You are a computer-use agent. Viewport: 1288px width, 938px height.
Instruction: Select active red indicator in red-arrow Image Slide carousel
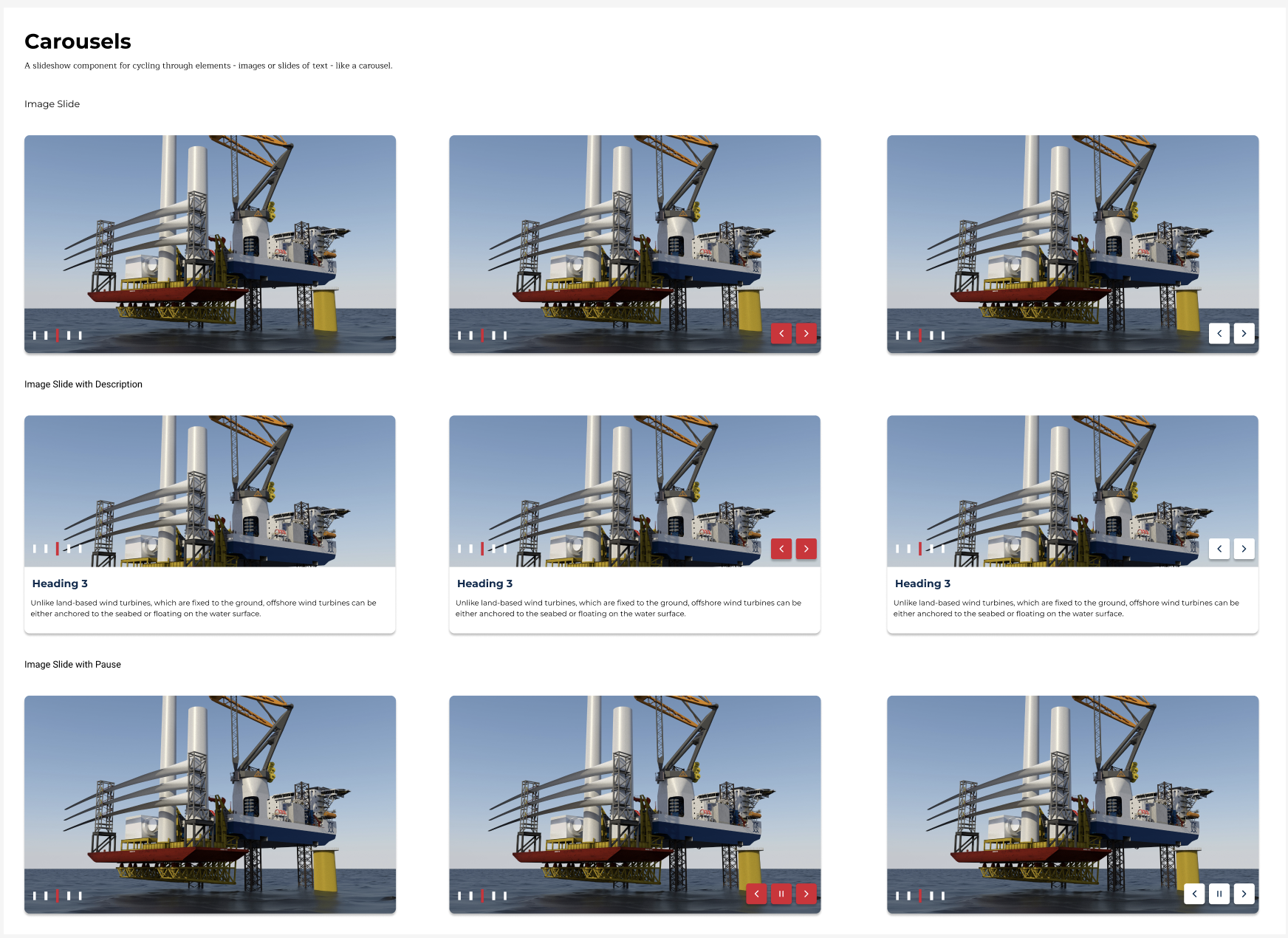(482, 335)
